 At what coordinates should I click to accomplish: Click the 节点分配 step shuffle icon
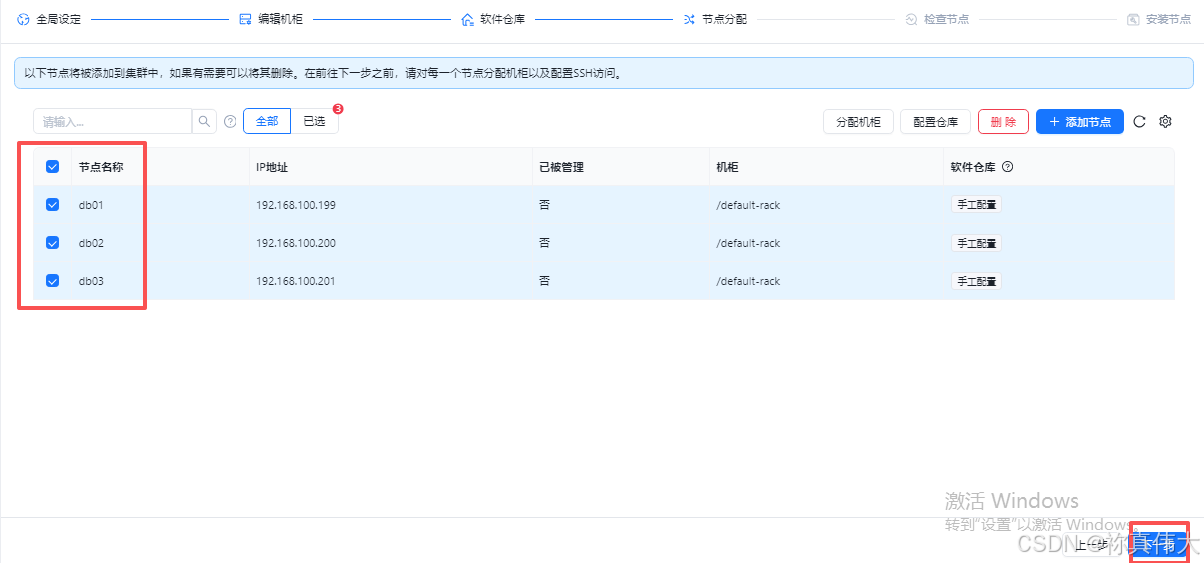coord(689,19)
